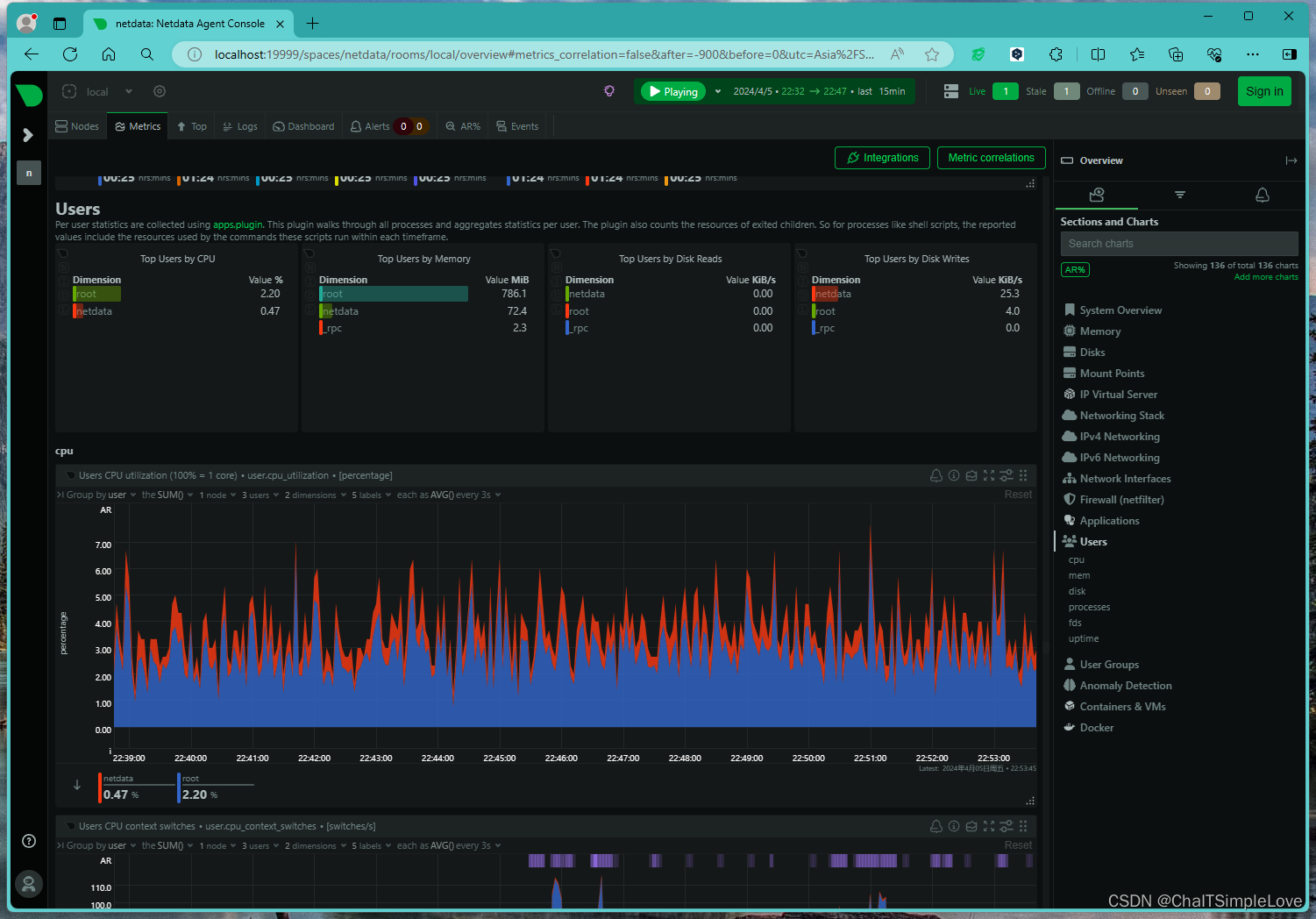Open the IP Virtual Server section
The height and width of the screenshot is (919, 1316).
(1118, 395)
